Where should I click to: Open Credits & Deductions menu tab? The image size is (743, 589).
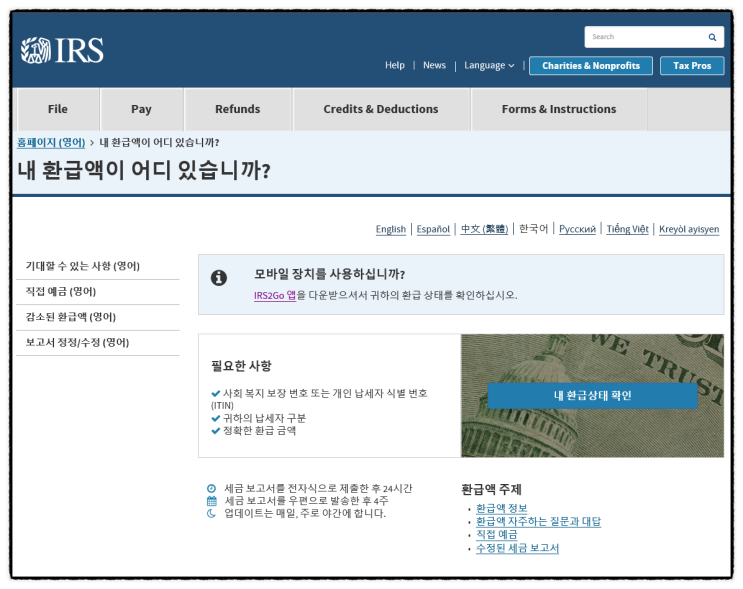click(381, 109)
